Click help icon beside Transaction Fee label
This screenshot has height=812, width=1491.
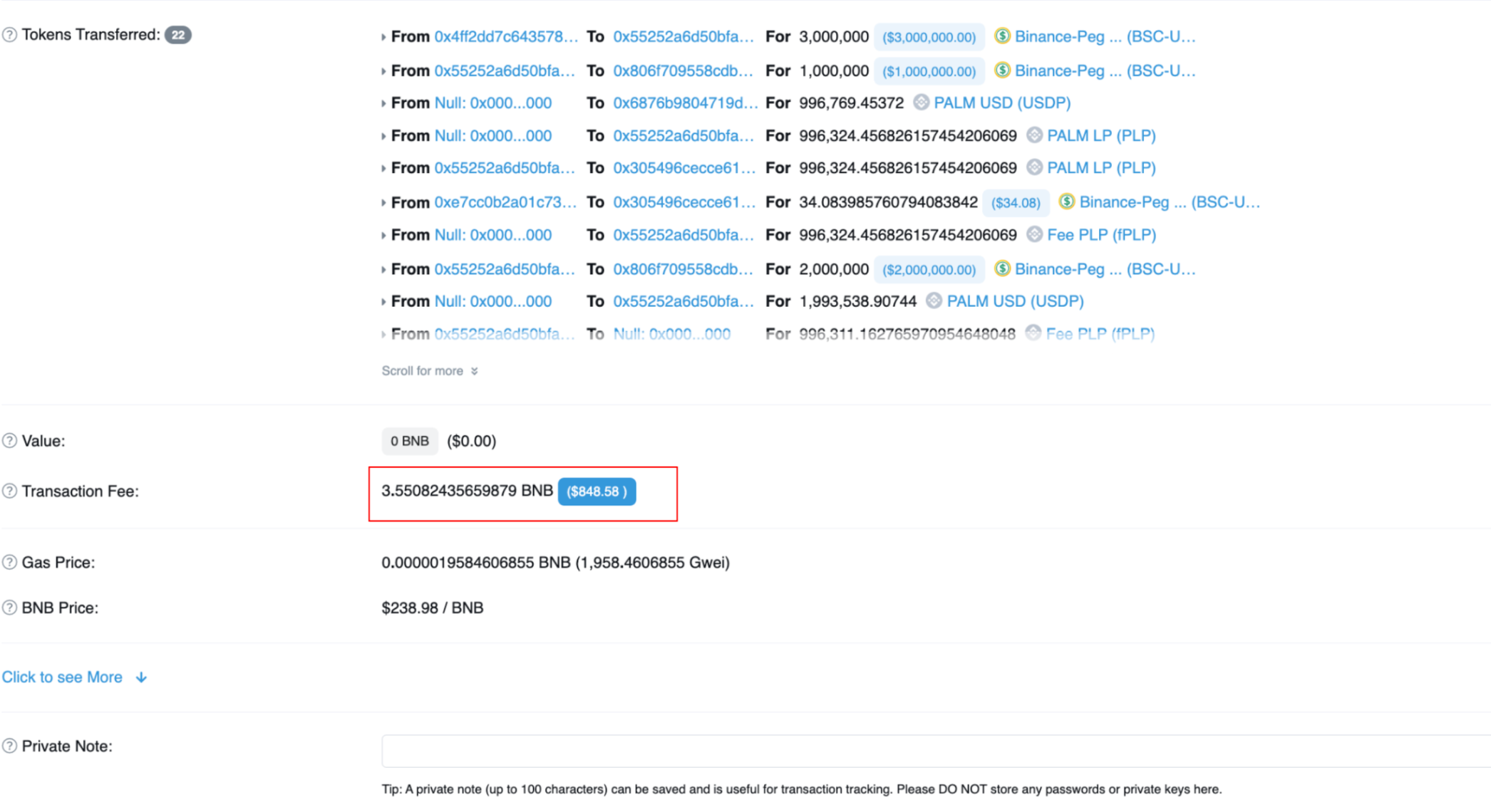[x=9, y=491]
